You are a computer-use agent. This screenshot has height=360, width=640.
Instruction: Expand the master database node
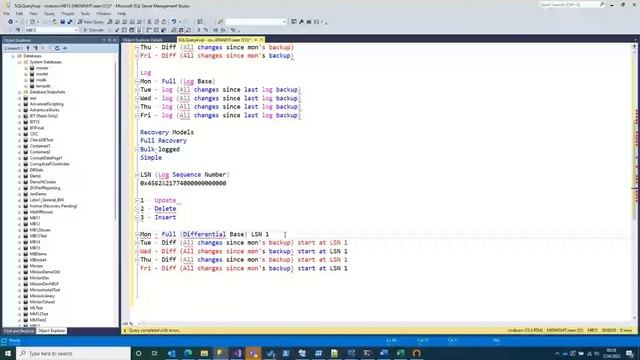(26, 68)
